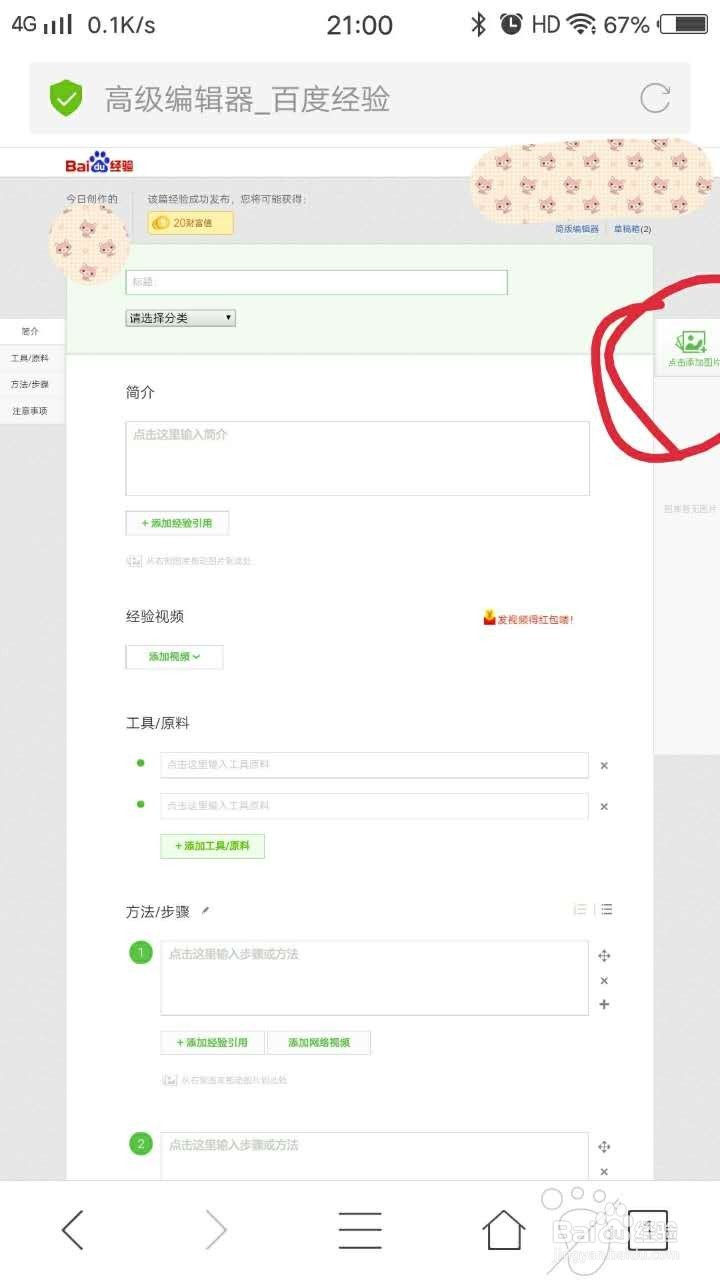Remove step 2 with its X icon
Screen dimensions: 720x1280
604,1172
